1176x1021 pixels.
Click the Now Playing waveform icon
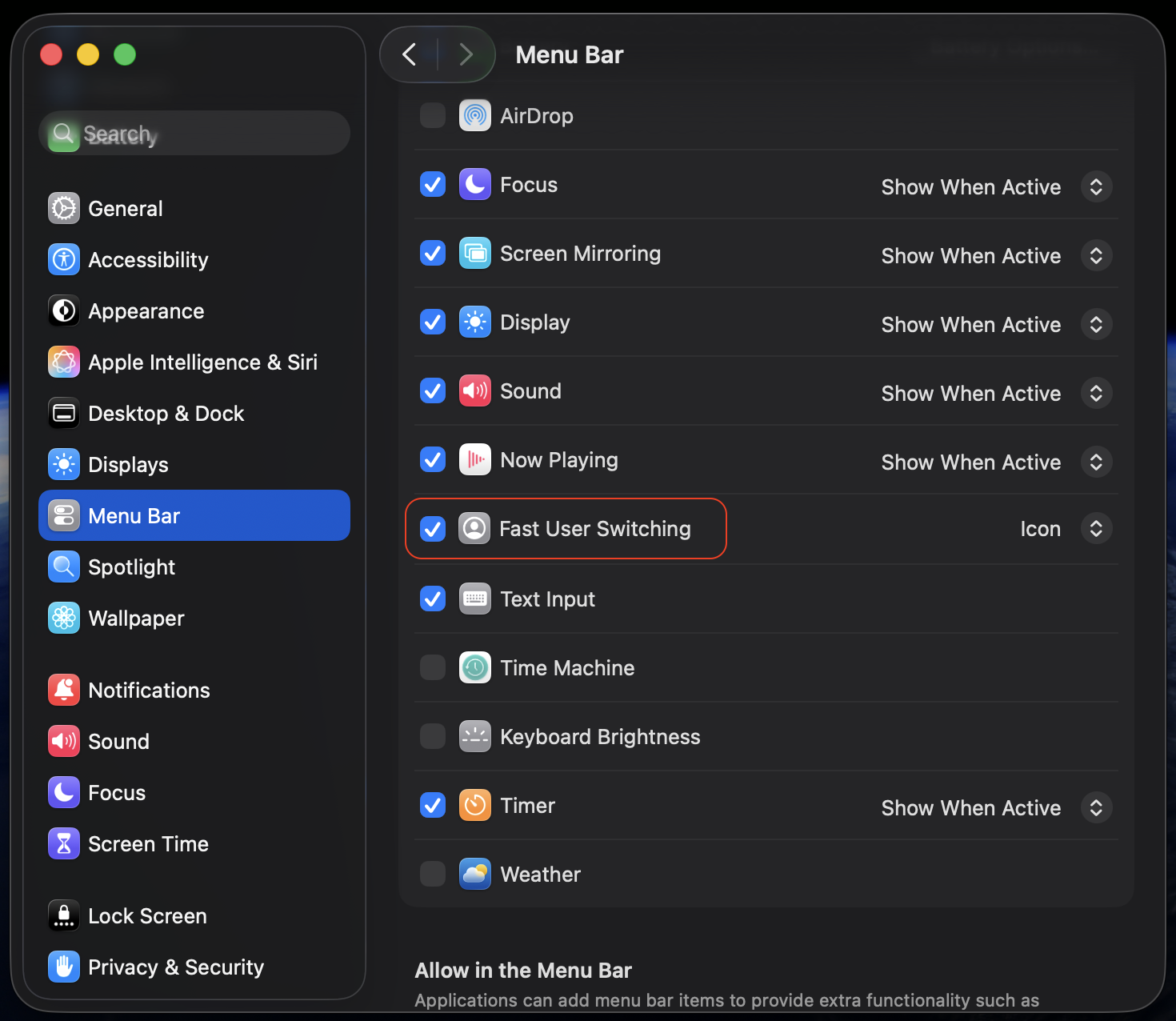(x=475, y=460)
